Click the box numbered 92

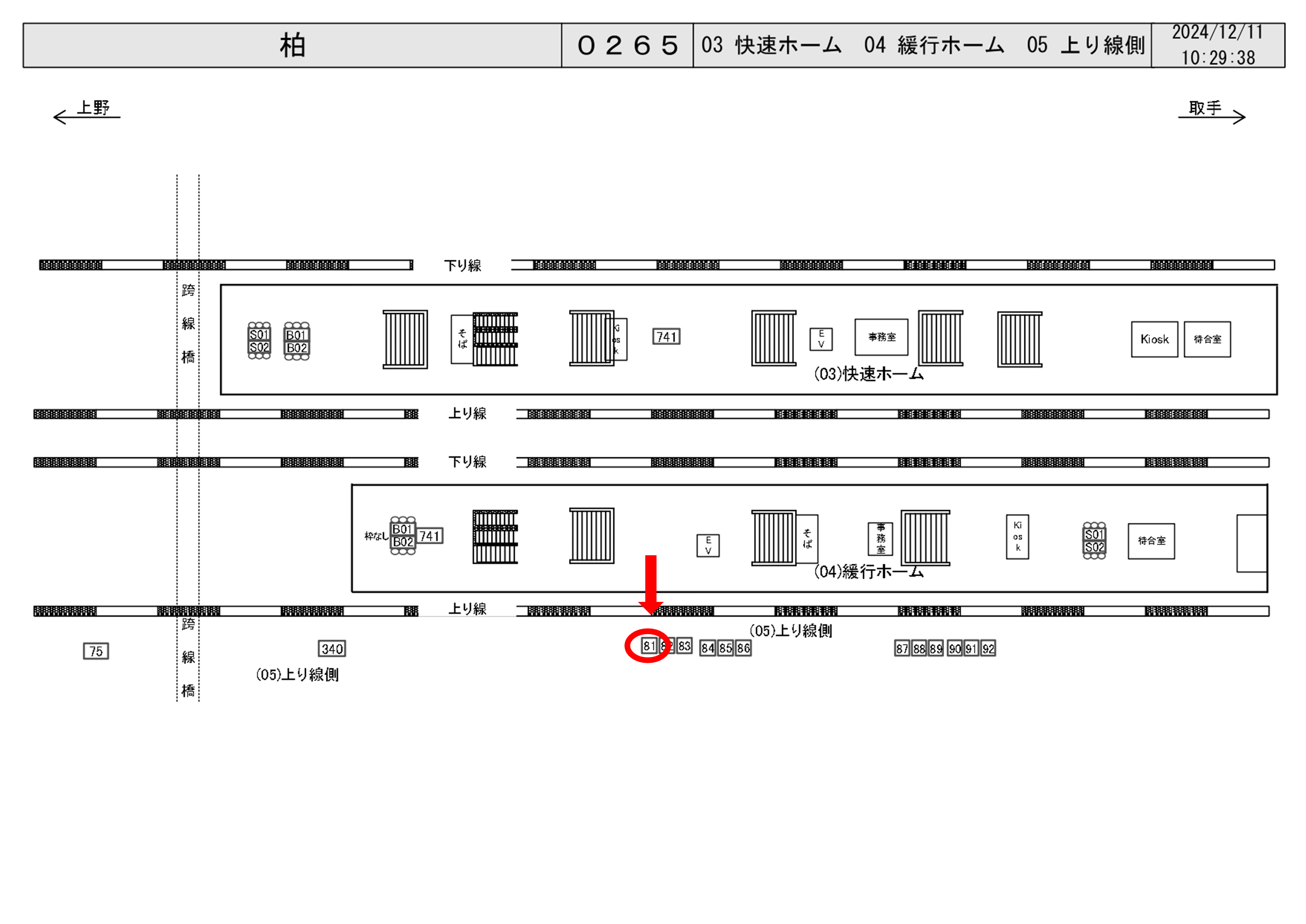988,649
